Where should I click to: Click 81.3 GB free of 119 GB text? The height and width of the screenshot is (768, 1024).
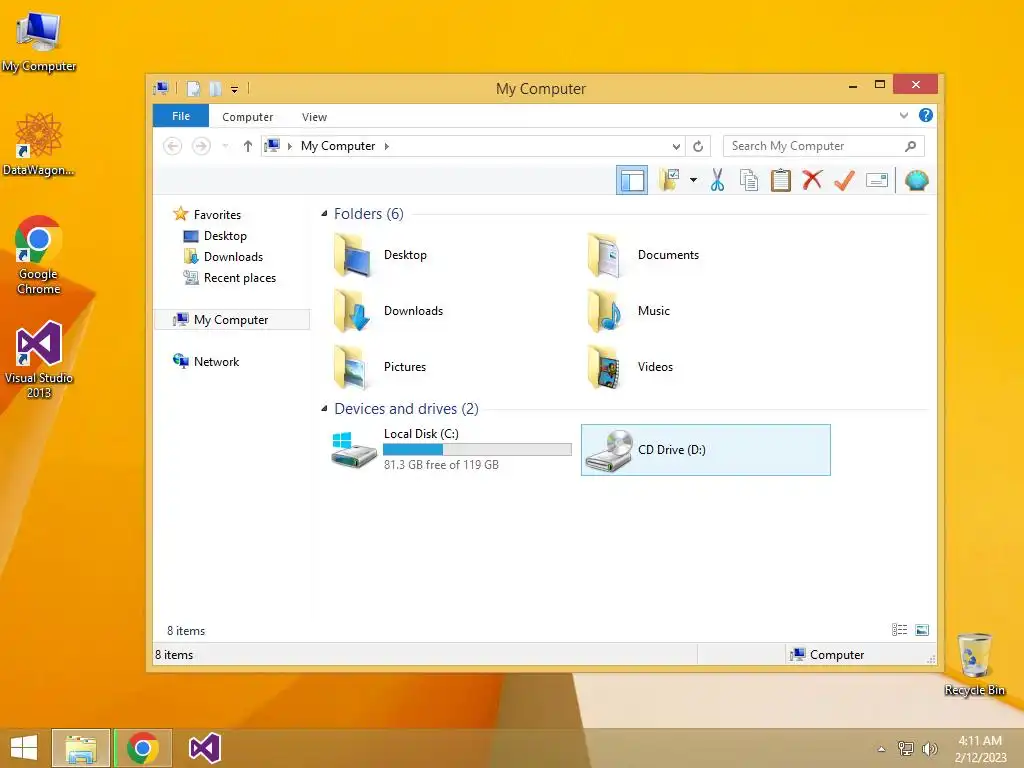(441, 465)
